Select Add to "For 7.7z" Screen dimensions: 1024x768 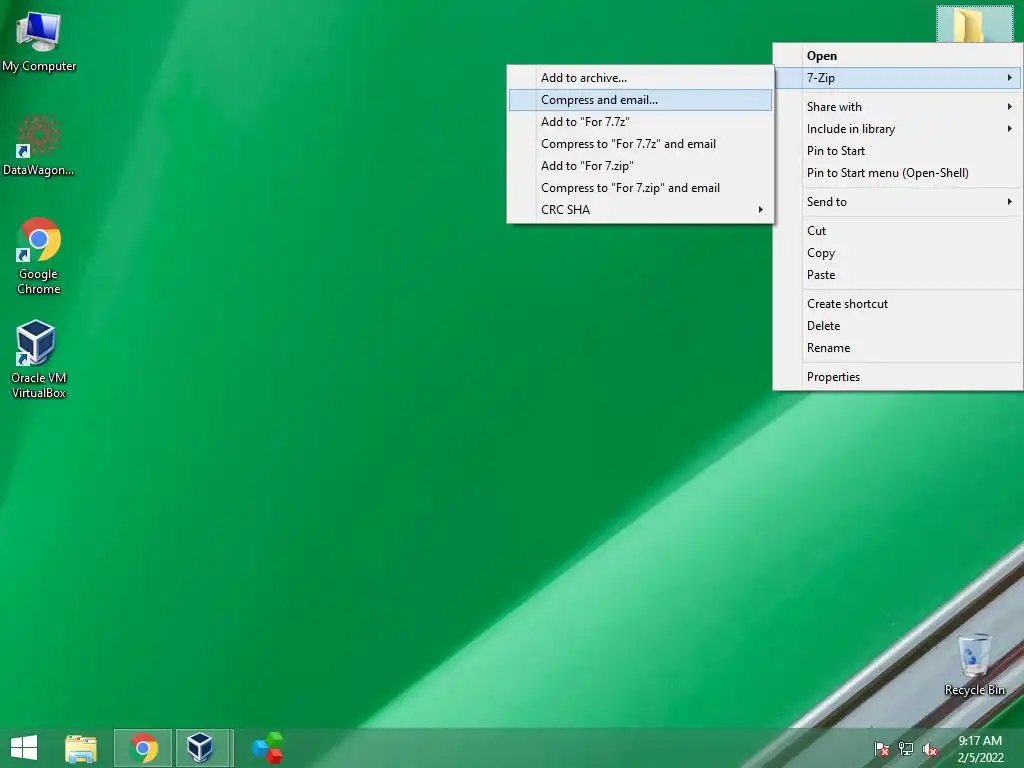click(x=640, y=122)
